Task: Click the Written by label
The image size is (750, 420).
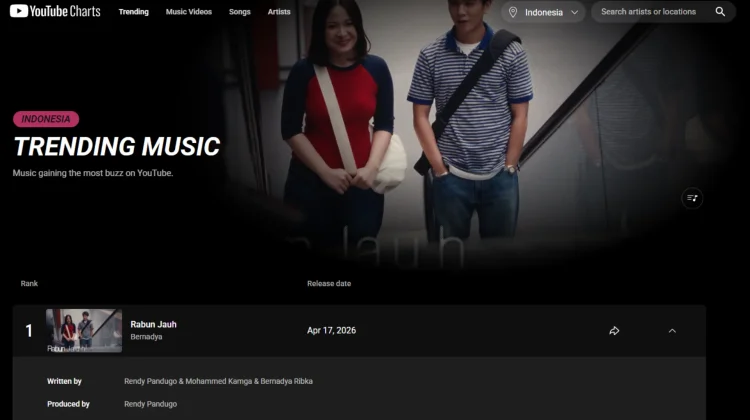Action: click(x=64, y=381)
